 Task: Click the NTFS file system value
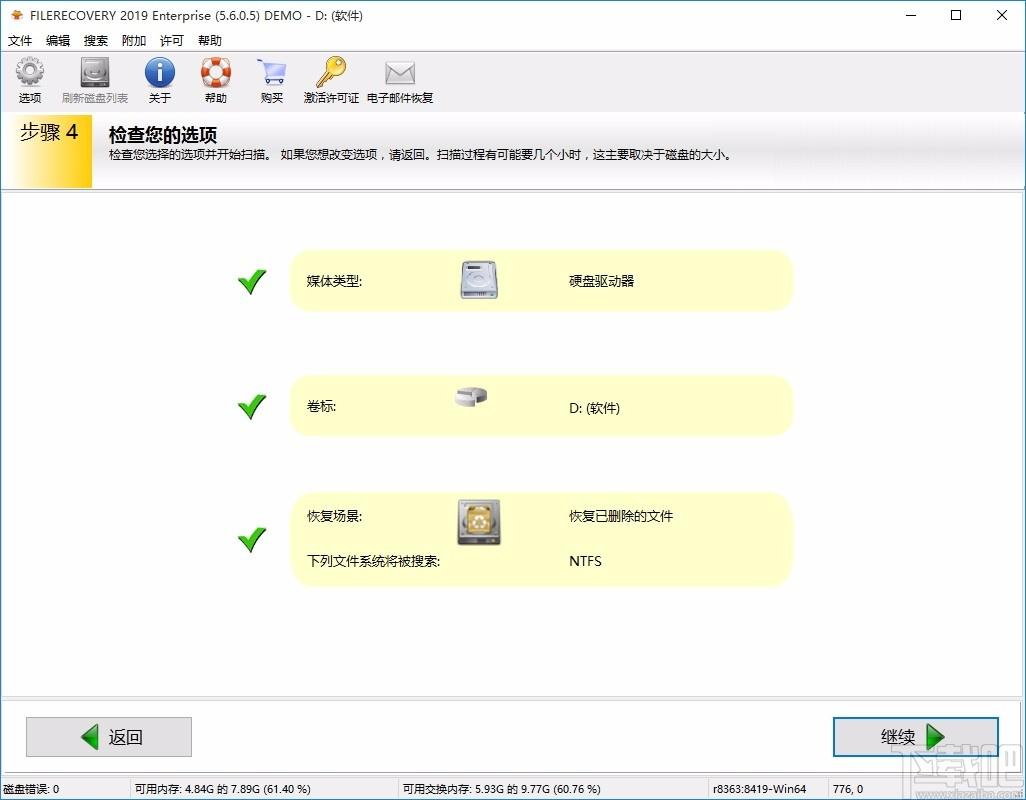585,561
